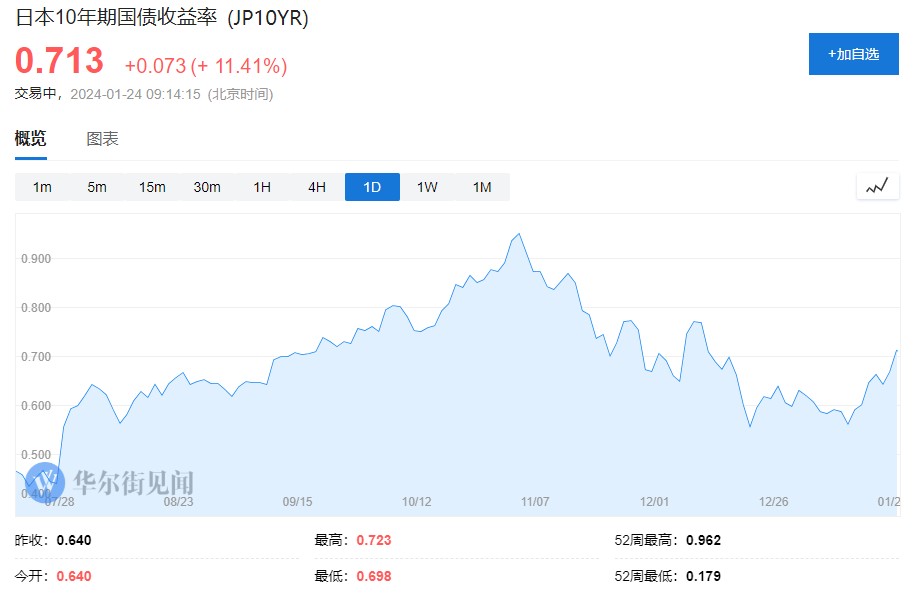Select the 5m time interval
This screenshot has height=594, width=915.
[x=97, y=187]
